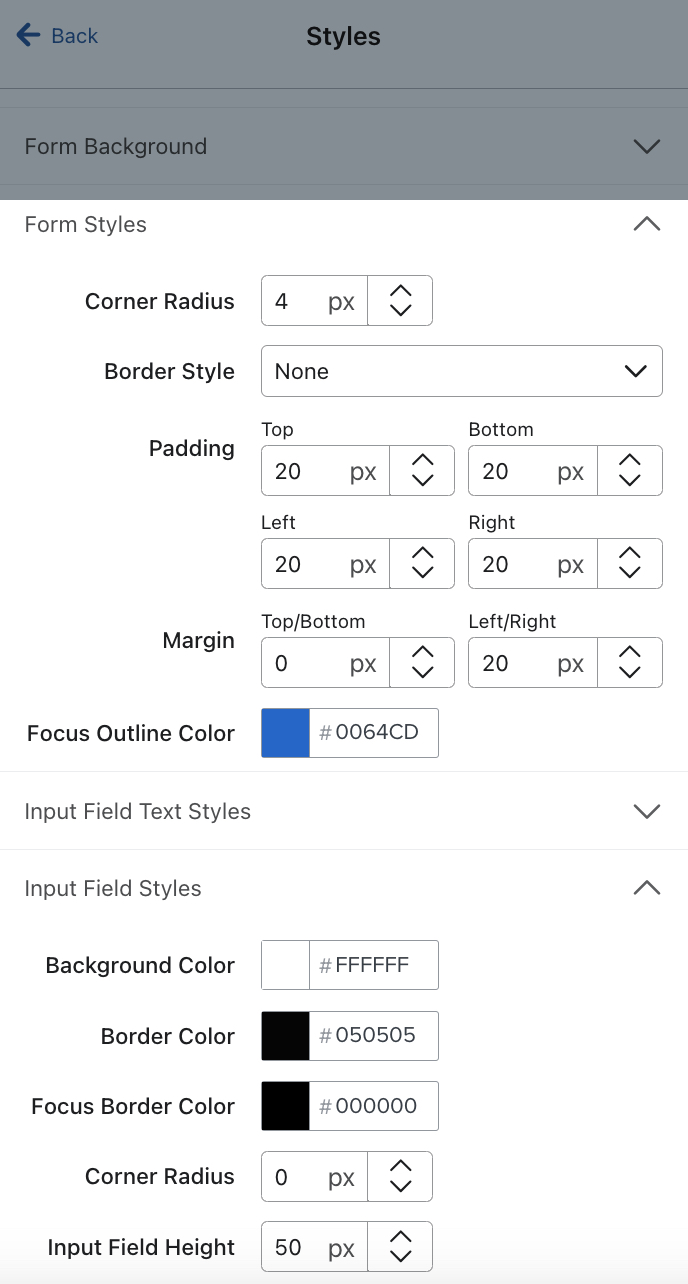
Task: Increase the Left/Right margin value
Action: coord(629,652)
